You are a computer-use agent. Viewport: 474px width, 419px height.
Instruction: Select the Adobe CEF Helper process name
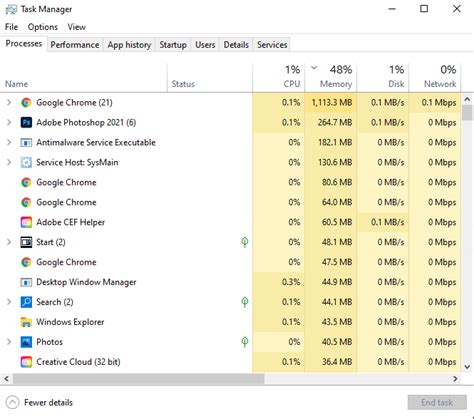[70, 222]
